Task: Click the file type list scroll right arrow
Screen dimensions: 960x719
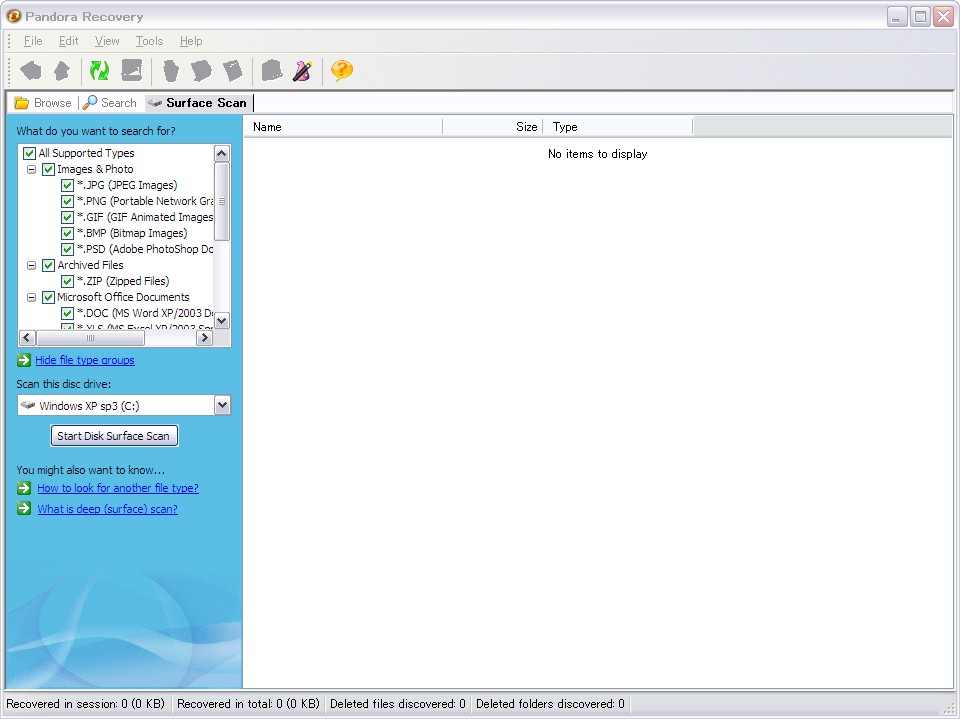Action: (204, 337)
